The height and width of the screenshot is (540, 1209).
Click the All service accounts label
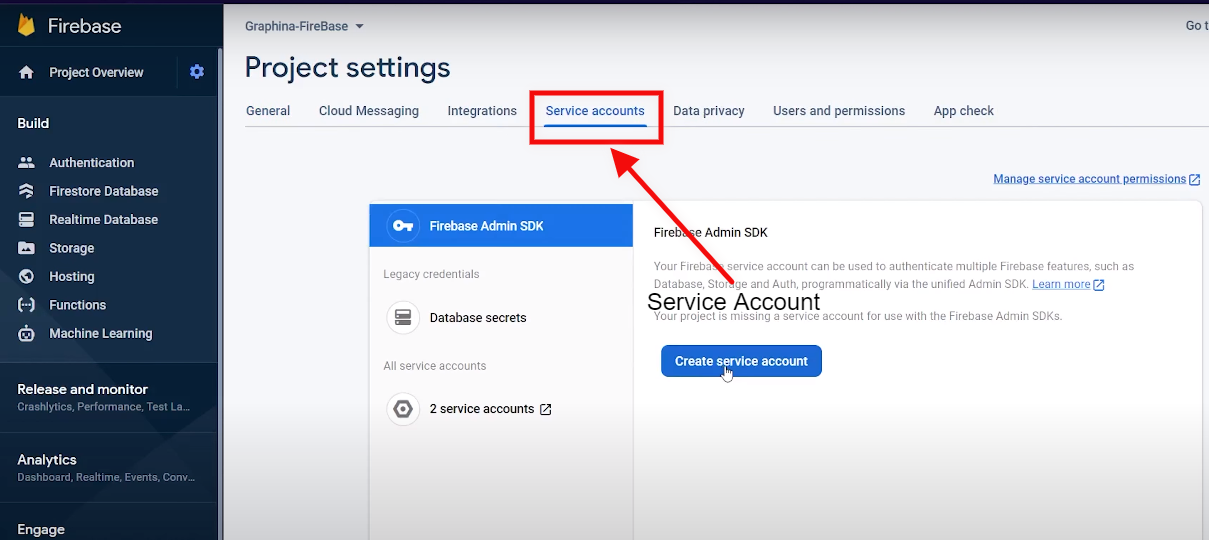point(435,366)
